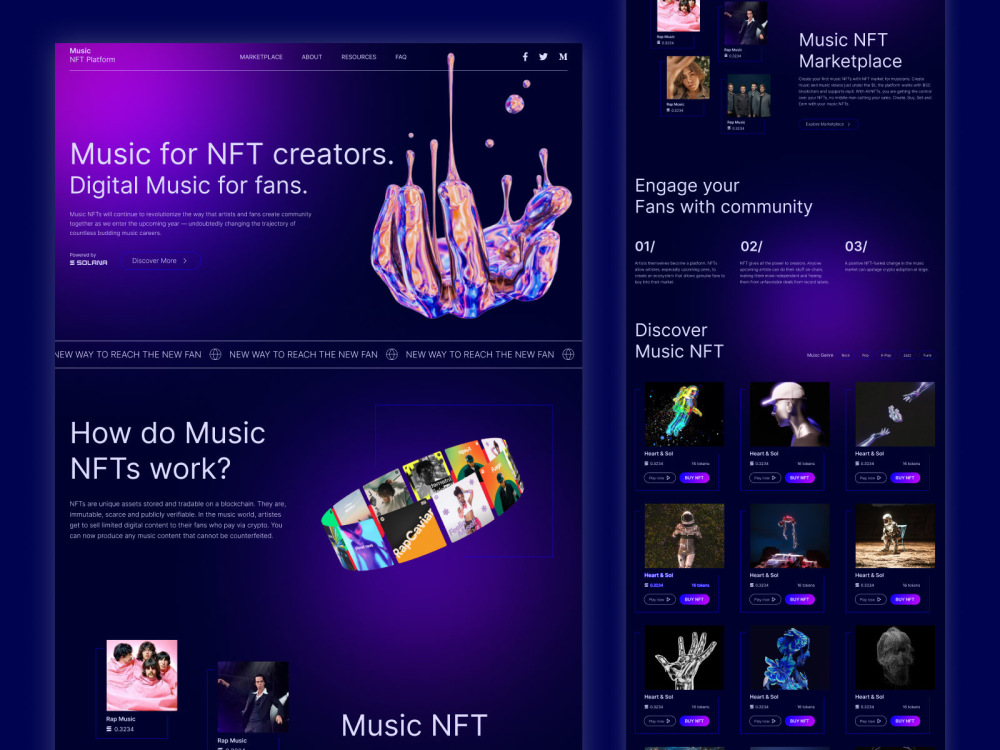Open the pink-robed band thumbnail on left page
The width and height of the screenshot is (1000, 750).
pyautogui.click(x=142, y=675)
